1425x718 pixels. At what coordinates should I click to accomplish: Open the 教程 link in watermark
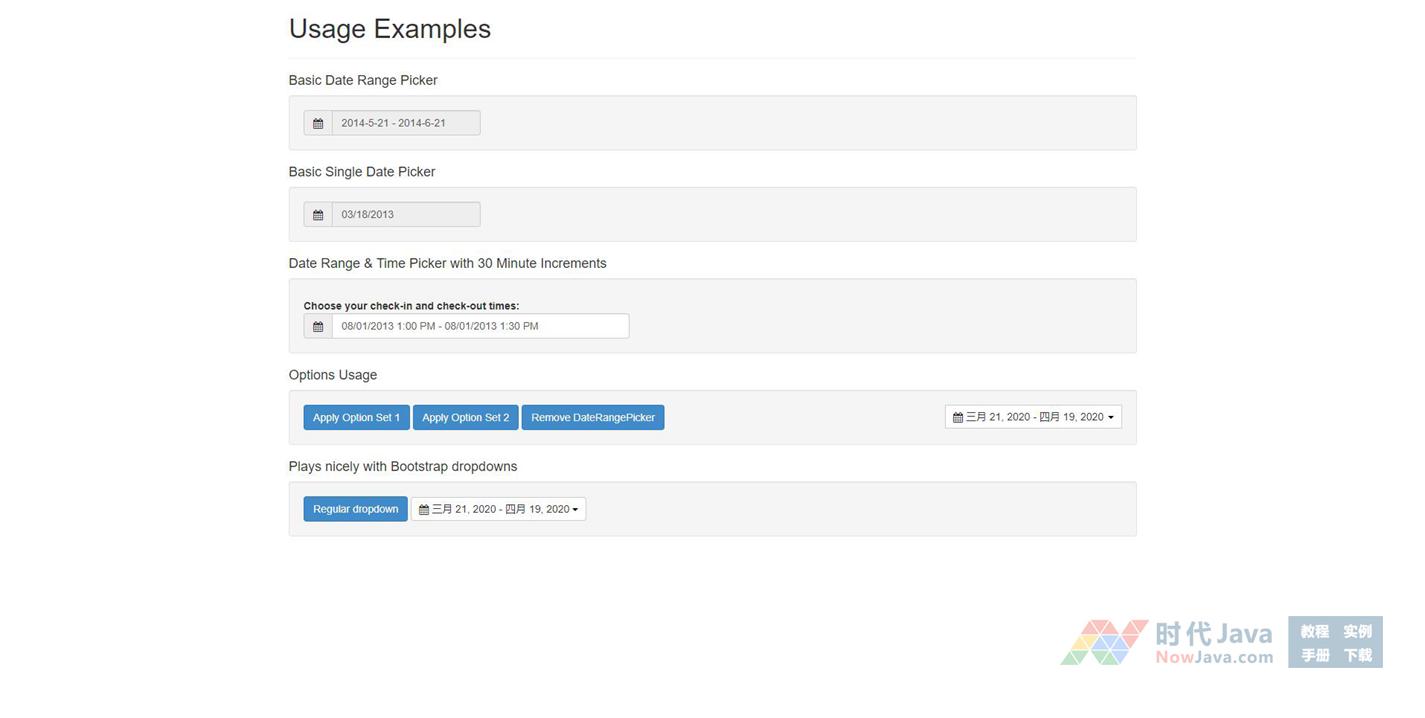pos(1314,631)
